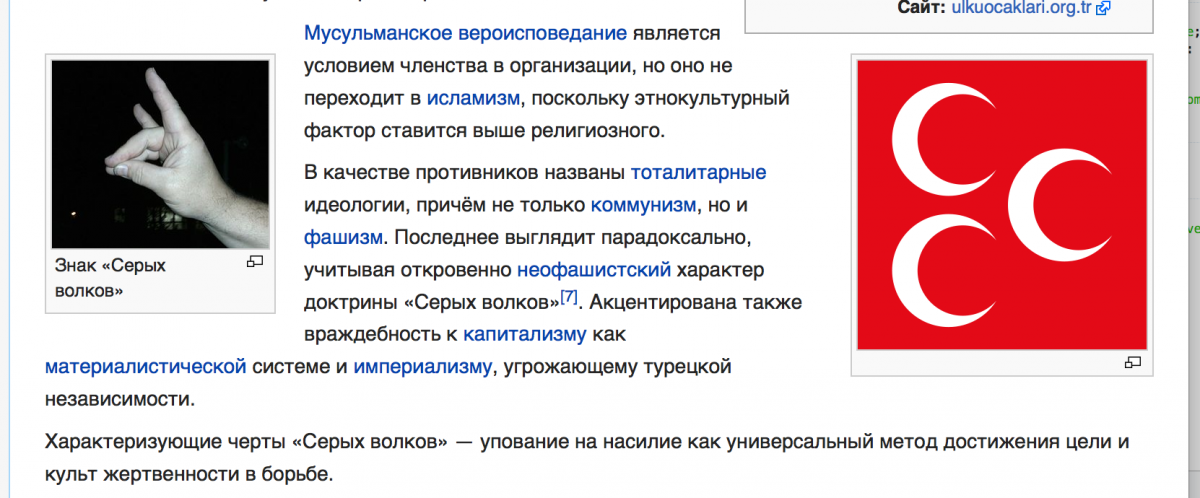Click the «тоталитарные» link
Viewport: 1200px width, 498px height.
coord(698,173)
